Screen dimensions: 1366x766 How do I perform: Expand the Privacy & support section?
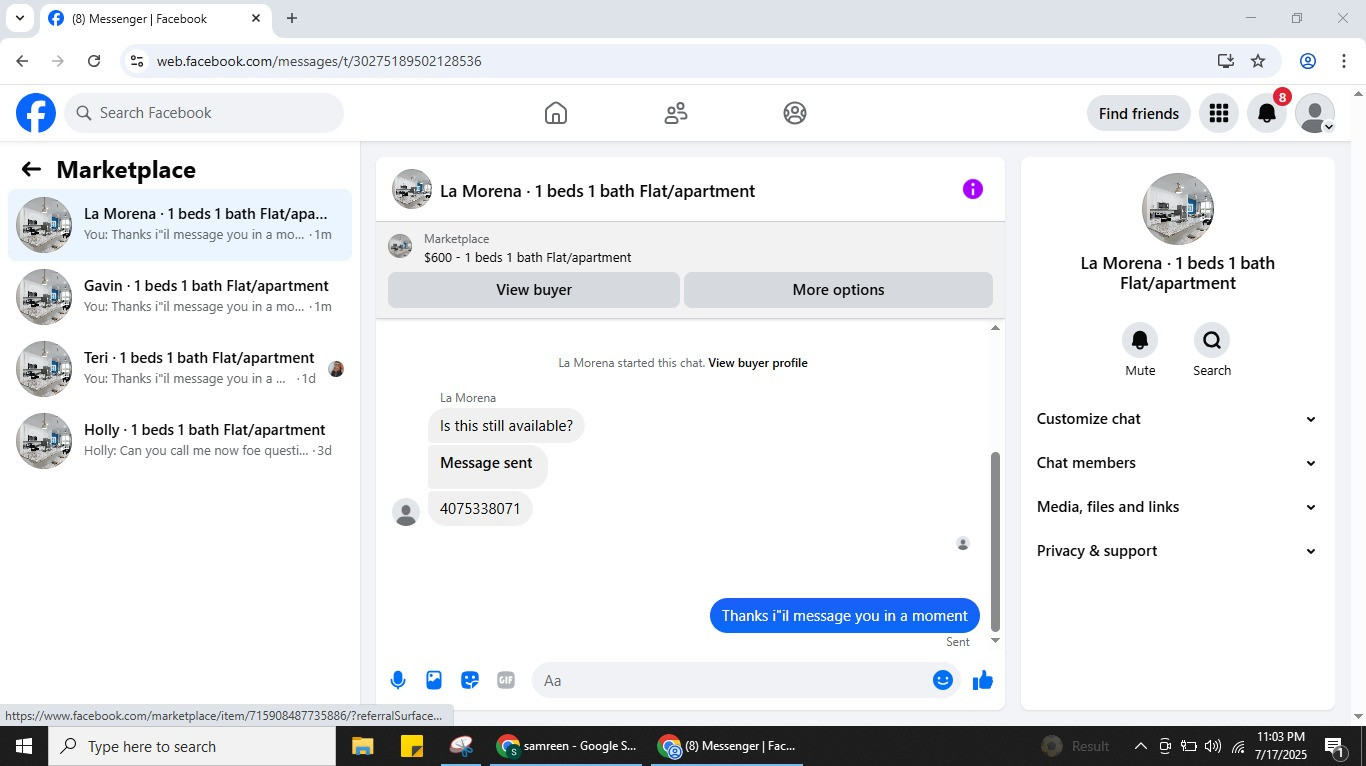click(x=1177, y=551)
